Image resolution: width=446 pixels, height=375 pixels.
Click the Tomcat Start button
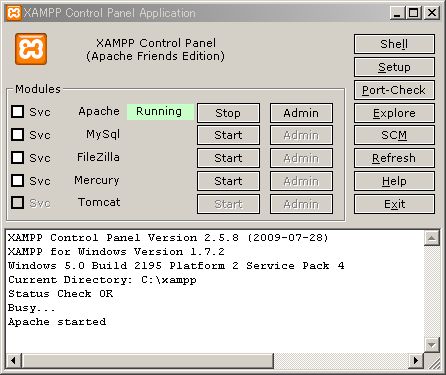point(228,204)
